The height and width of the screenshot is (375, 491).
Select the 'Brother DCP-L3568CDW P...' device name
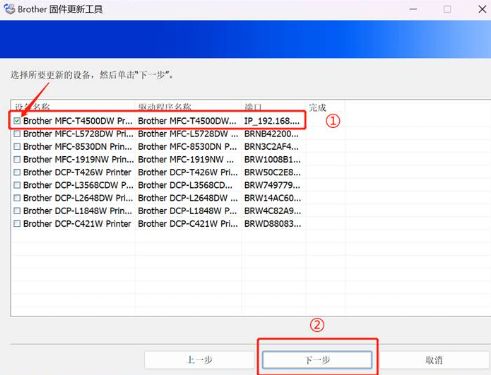pos(78,185)
